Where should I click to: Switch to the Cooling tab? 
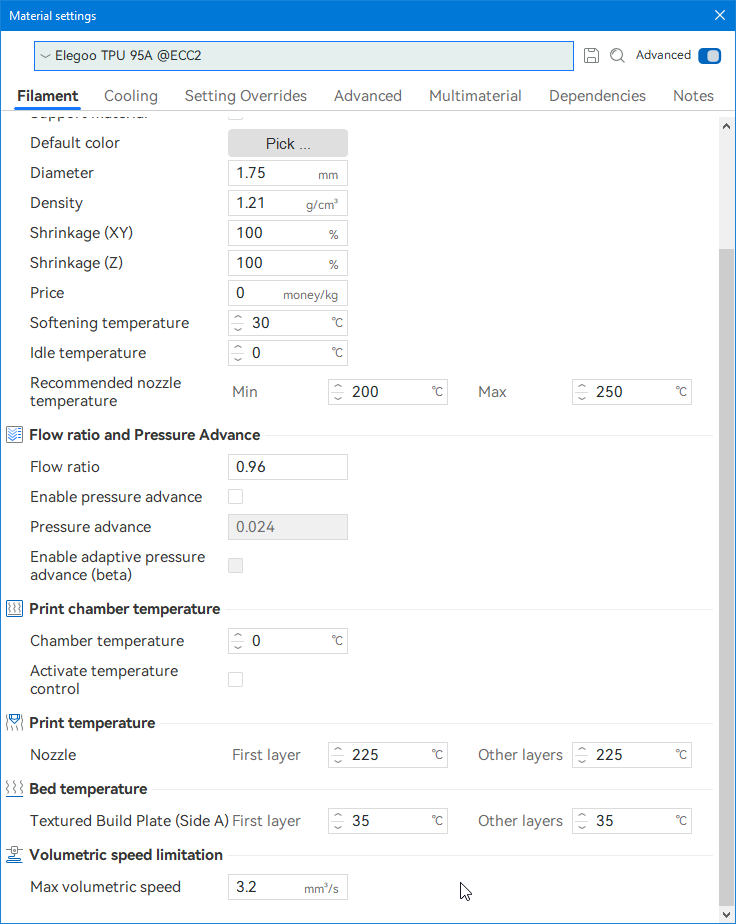[x=131, y=96]
